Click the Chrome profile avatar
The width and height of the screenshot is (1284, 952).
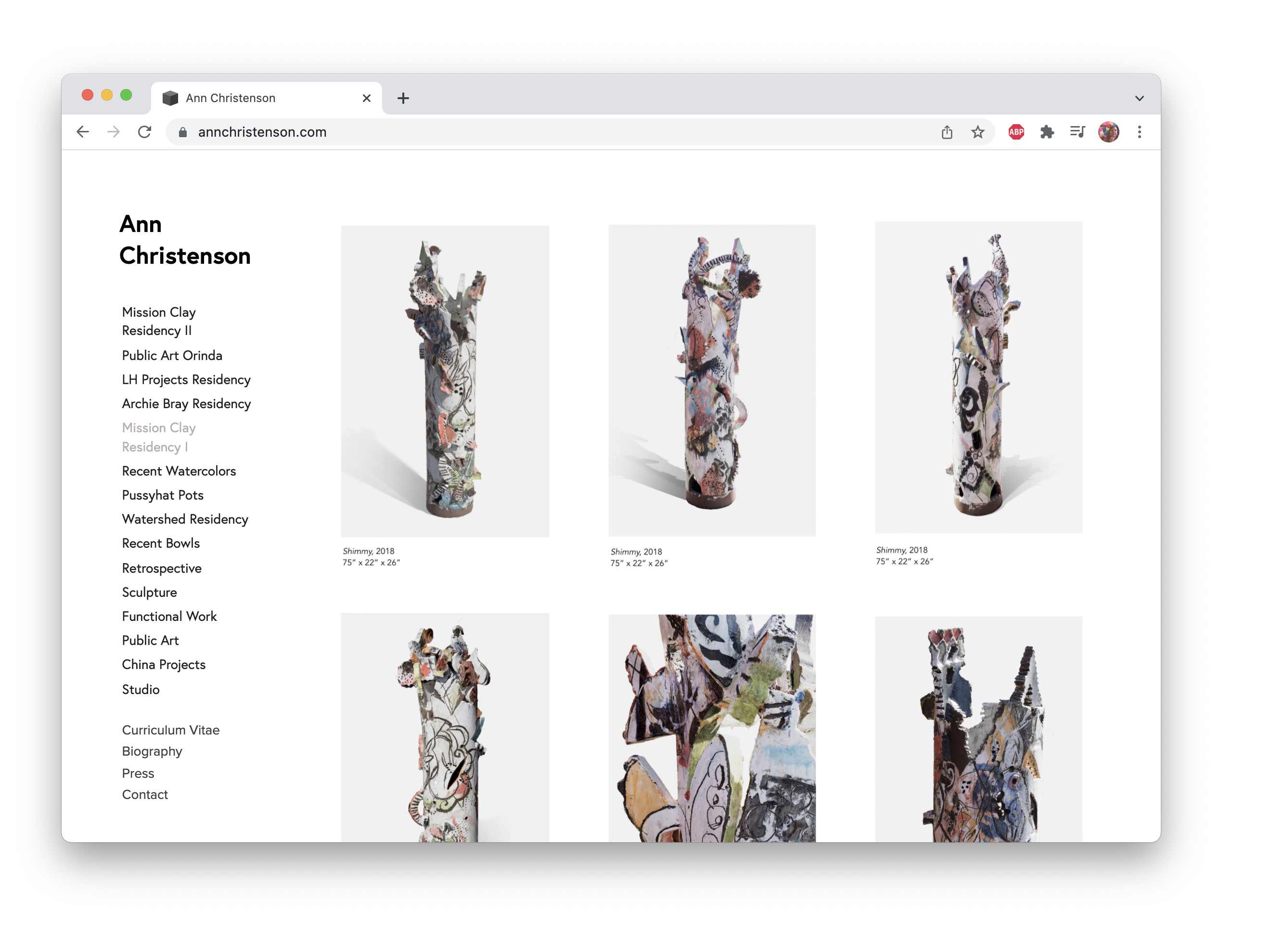(x=1108, y=132)
